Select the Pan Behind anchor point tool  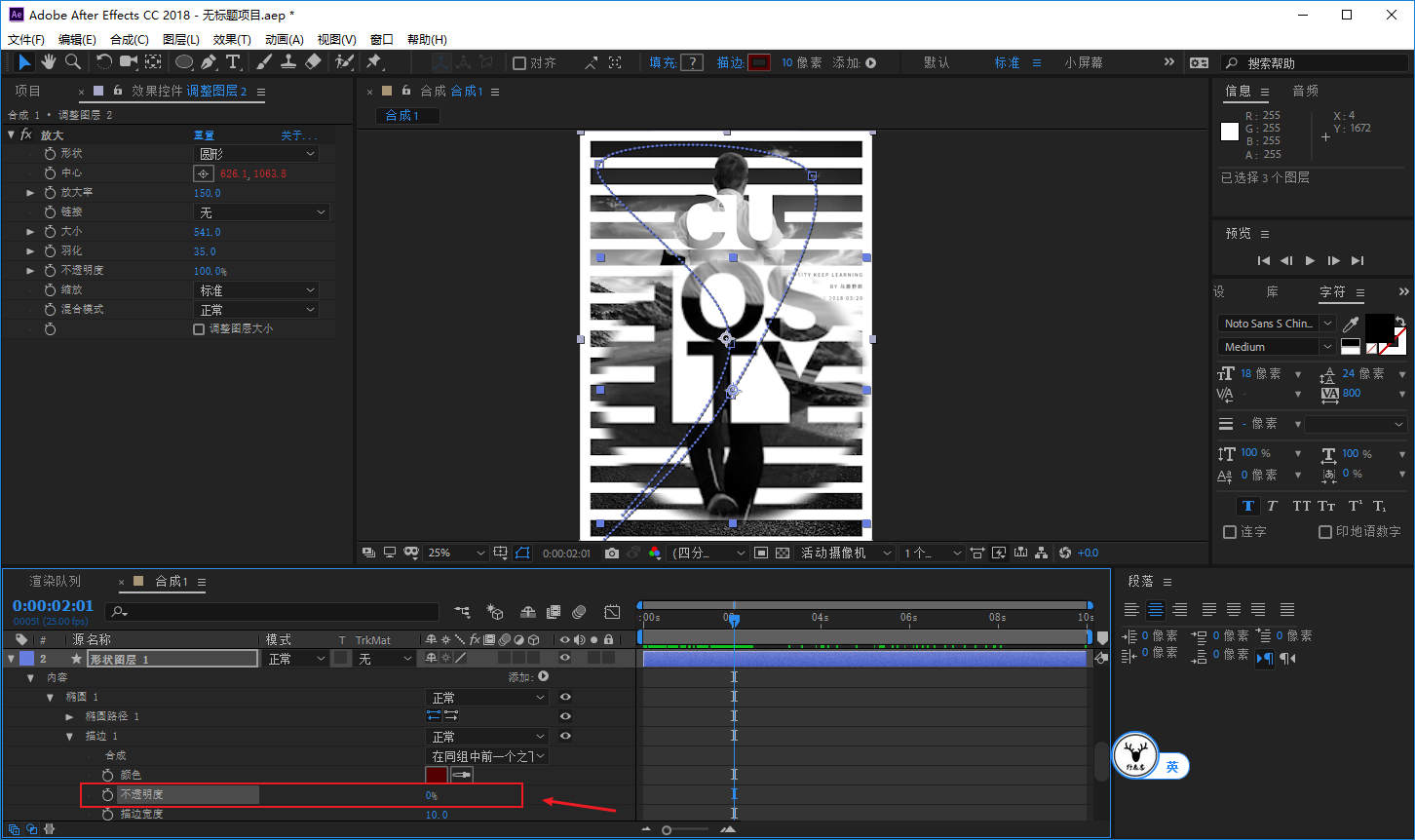pos(153,62)
